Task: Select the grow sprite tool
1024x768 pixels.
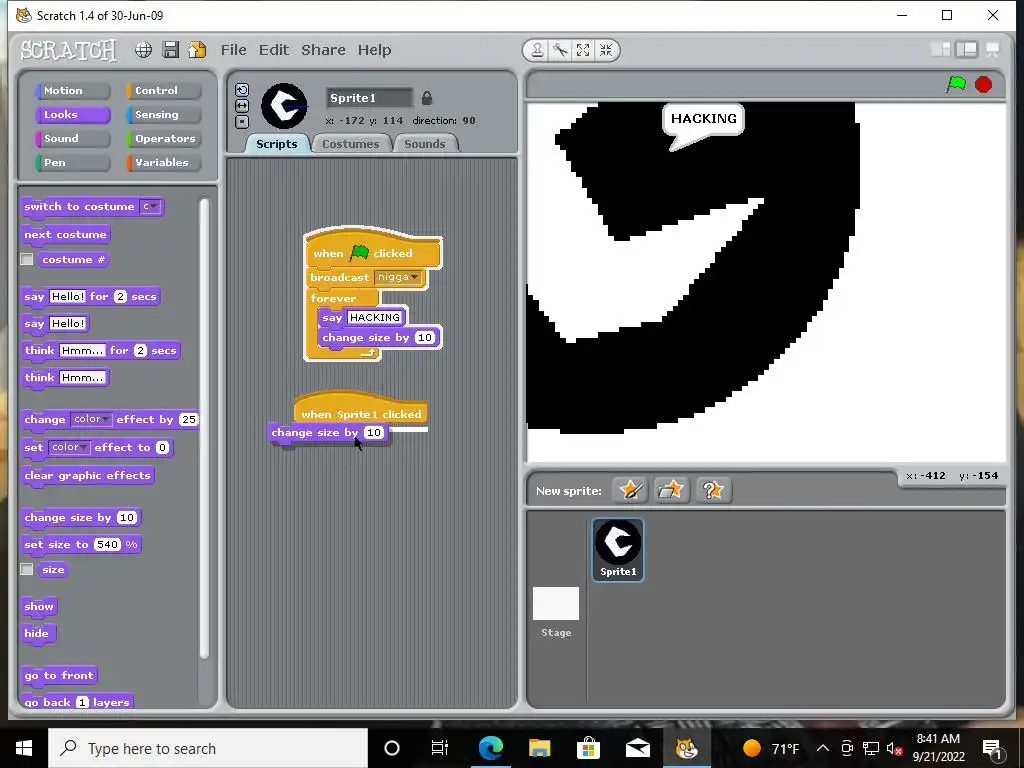Action: (x=583, y=50)
